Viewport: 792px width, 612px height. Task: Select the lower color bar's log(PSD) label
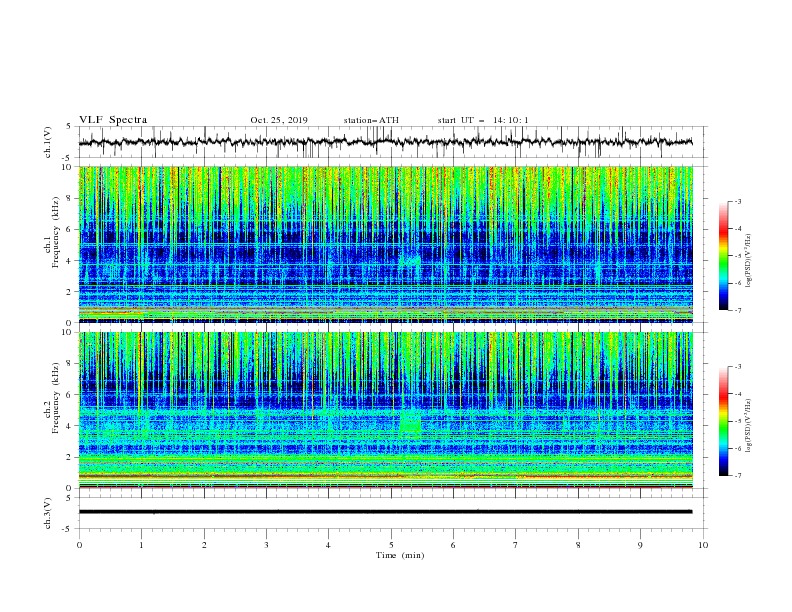[749, 426]
